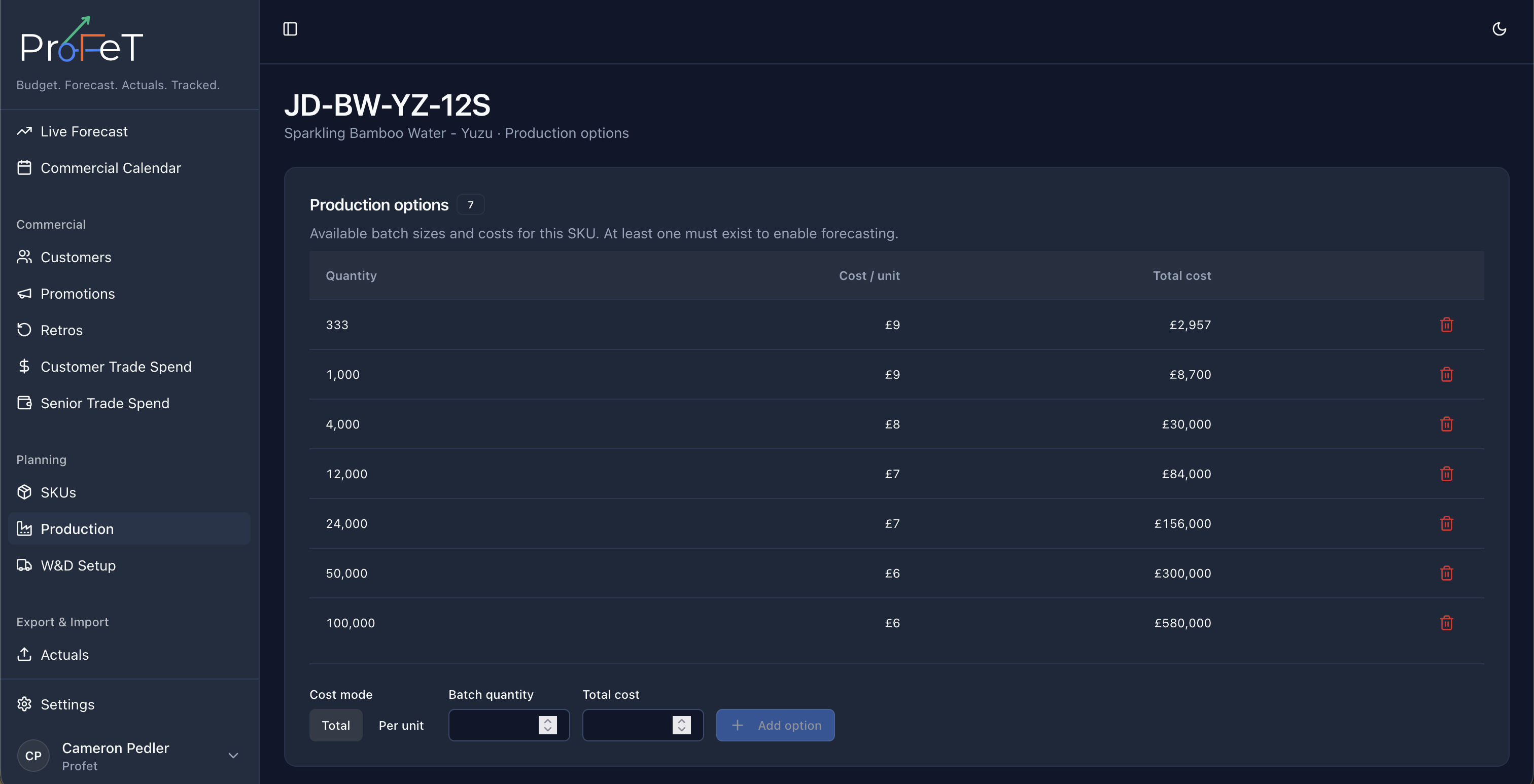Click the £580,000 total cost cell
Screen dimensions: 1534x784
tap(1182, 623)
